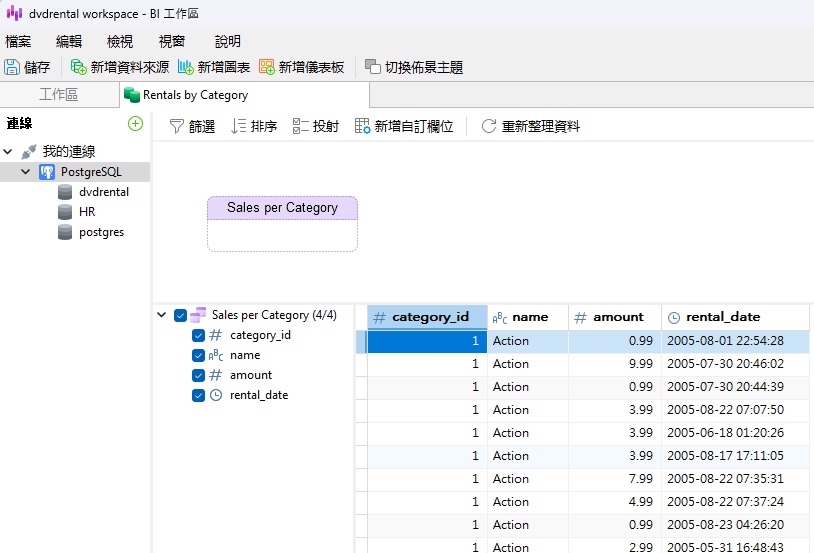Click the 新增資料來源 add data source button

click(120, 68)
